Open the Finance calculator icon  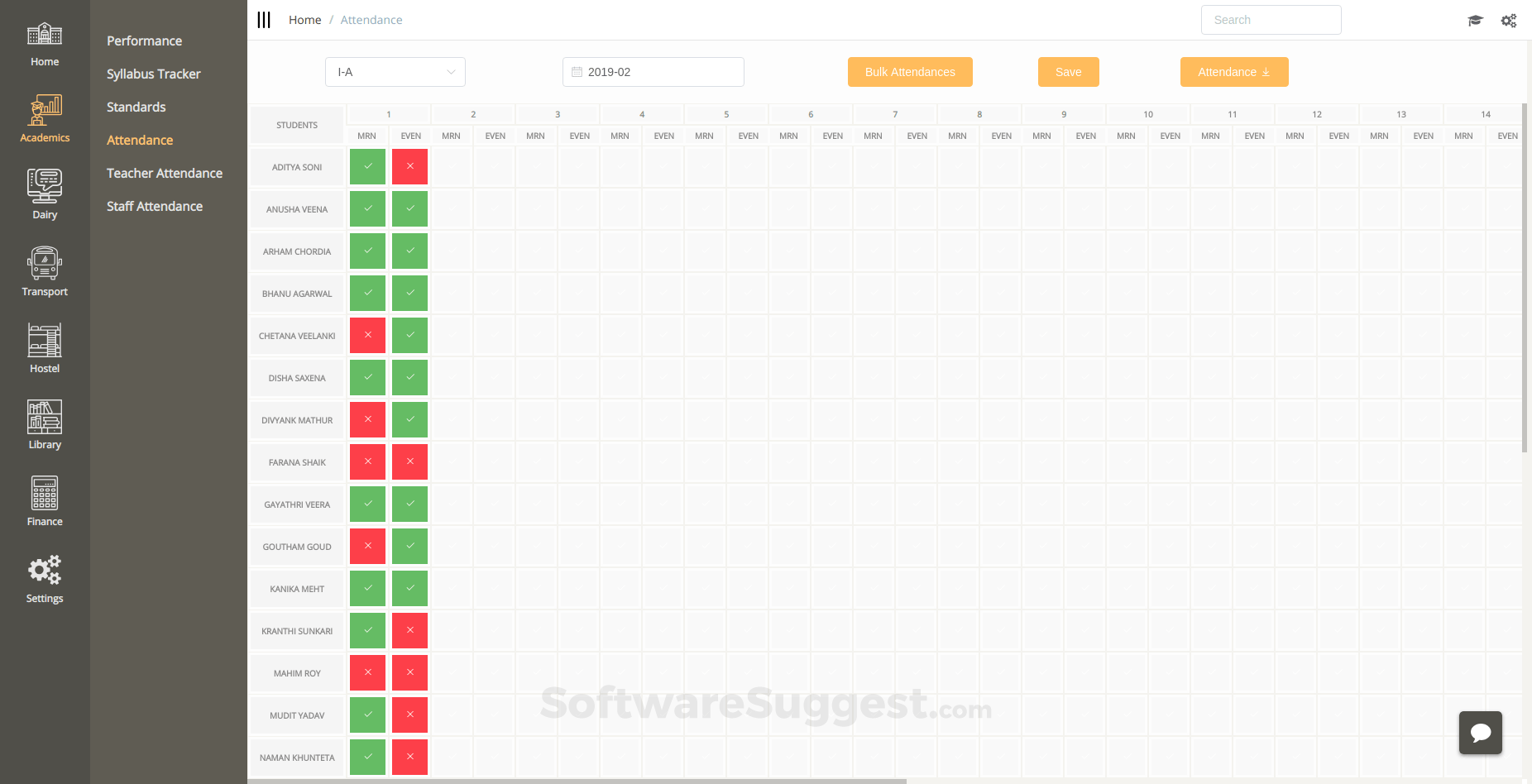click(x=45, y=494)
